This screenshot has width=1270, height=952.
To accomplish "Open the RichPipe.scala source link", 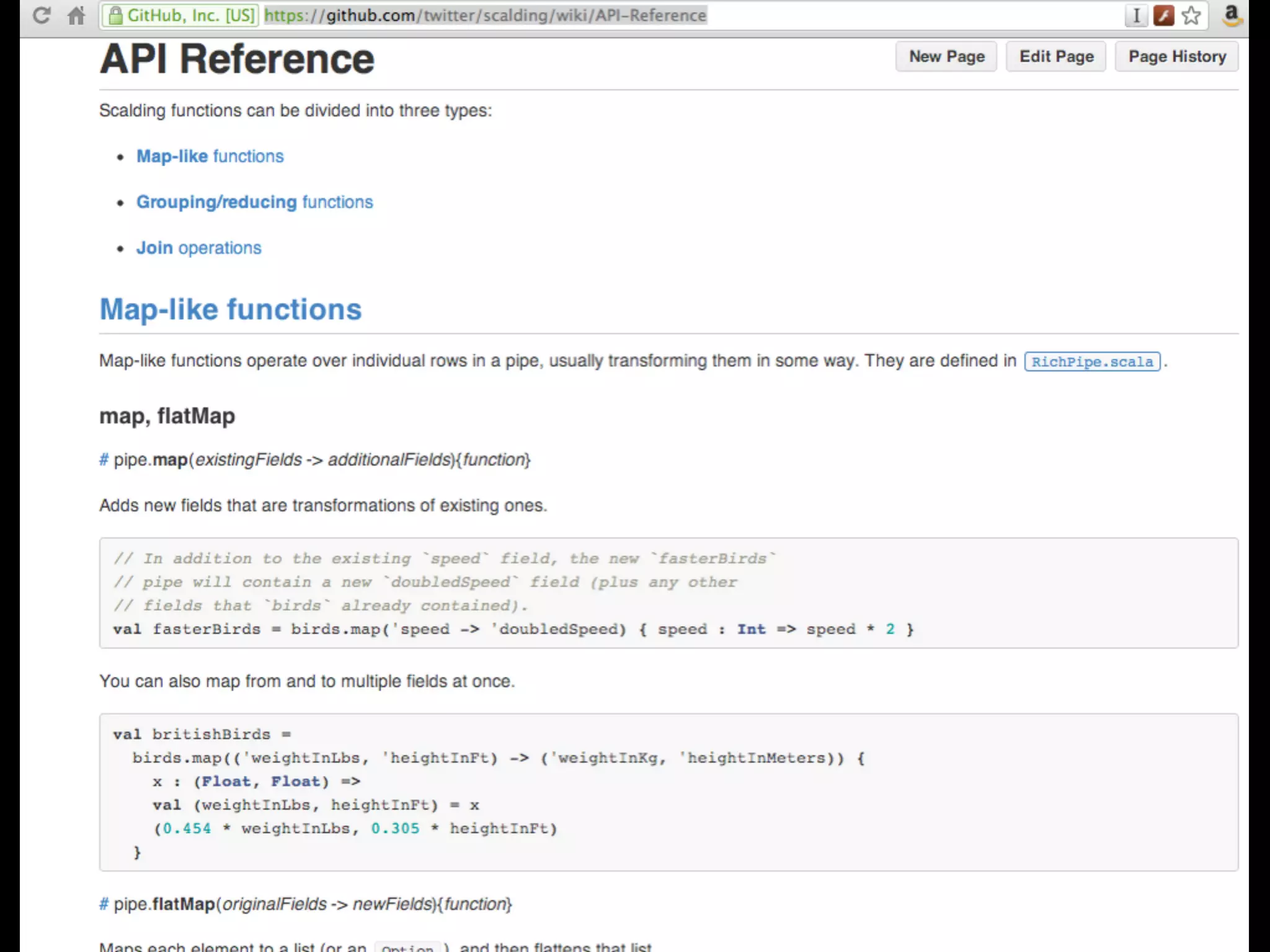I will coord(1092,362).
